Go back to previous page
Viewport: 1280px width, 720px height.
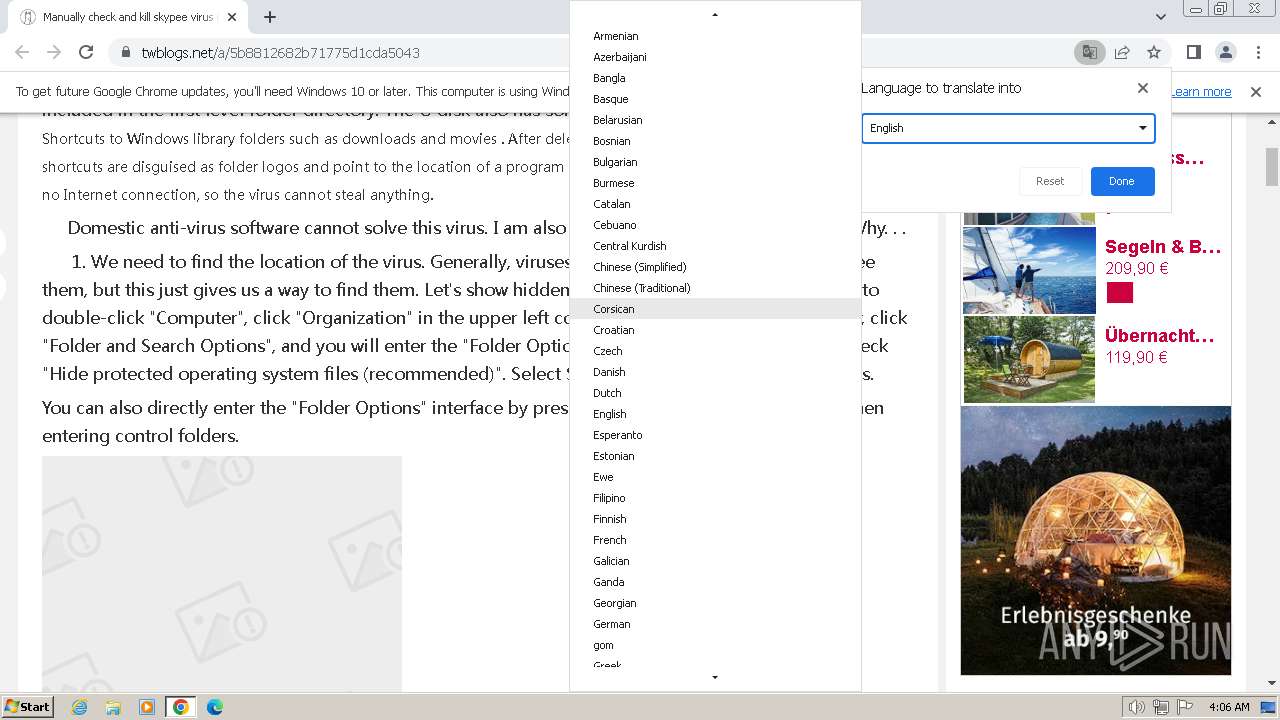click(x=22, y=52)
